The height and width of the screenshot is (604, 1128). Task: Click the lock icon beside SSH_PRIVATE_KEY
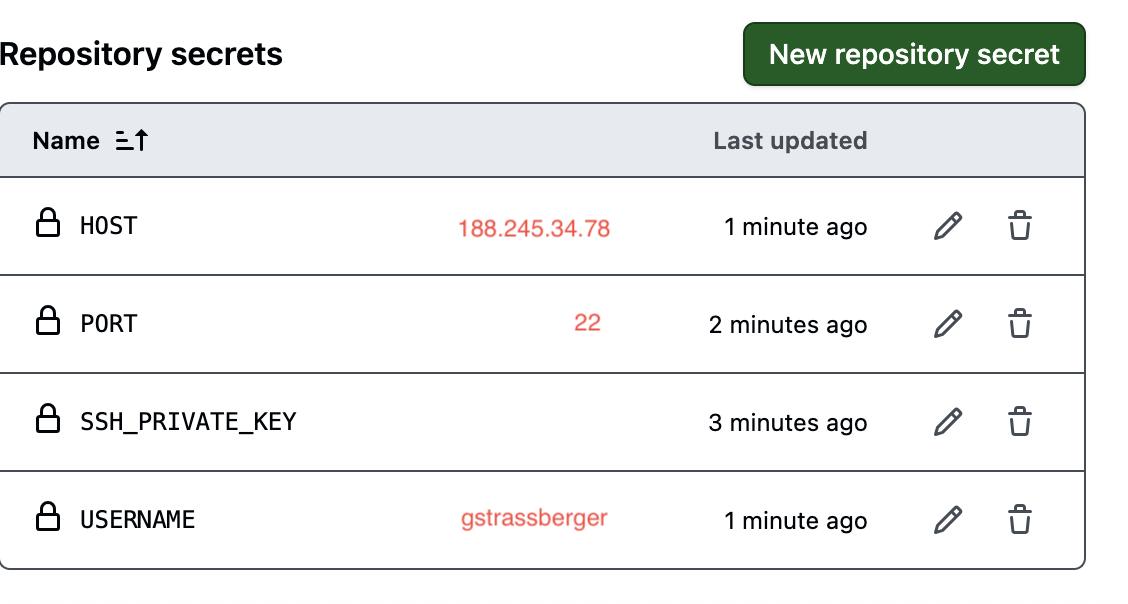(x=47, y=421)
